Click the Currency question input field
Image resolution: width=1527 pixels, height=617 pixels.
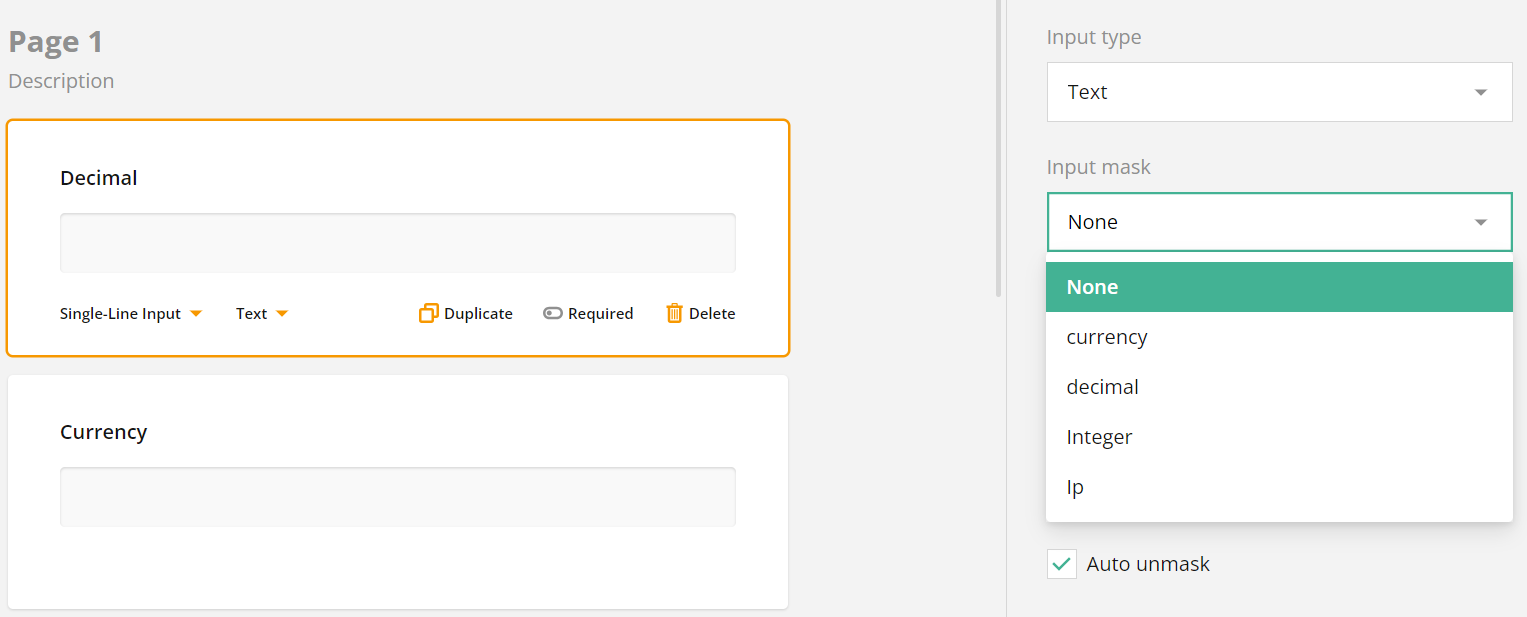point(398,496)
